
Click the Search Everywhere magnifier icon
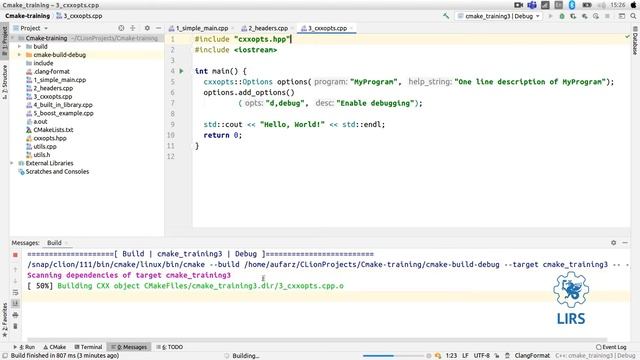[633, 16]
